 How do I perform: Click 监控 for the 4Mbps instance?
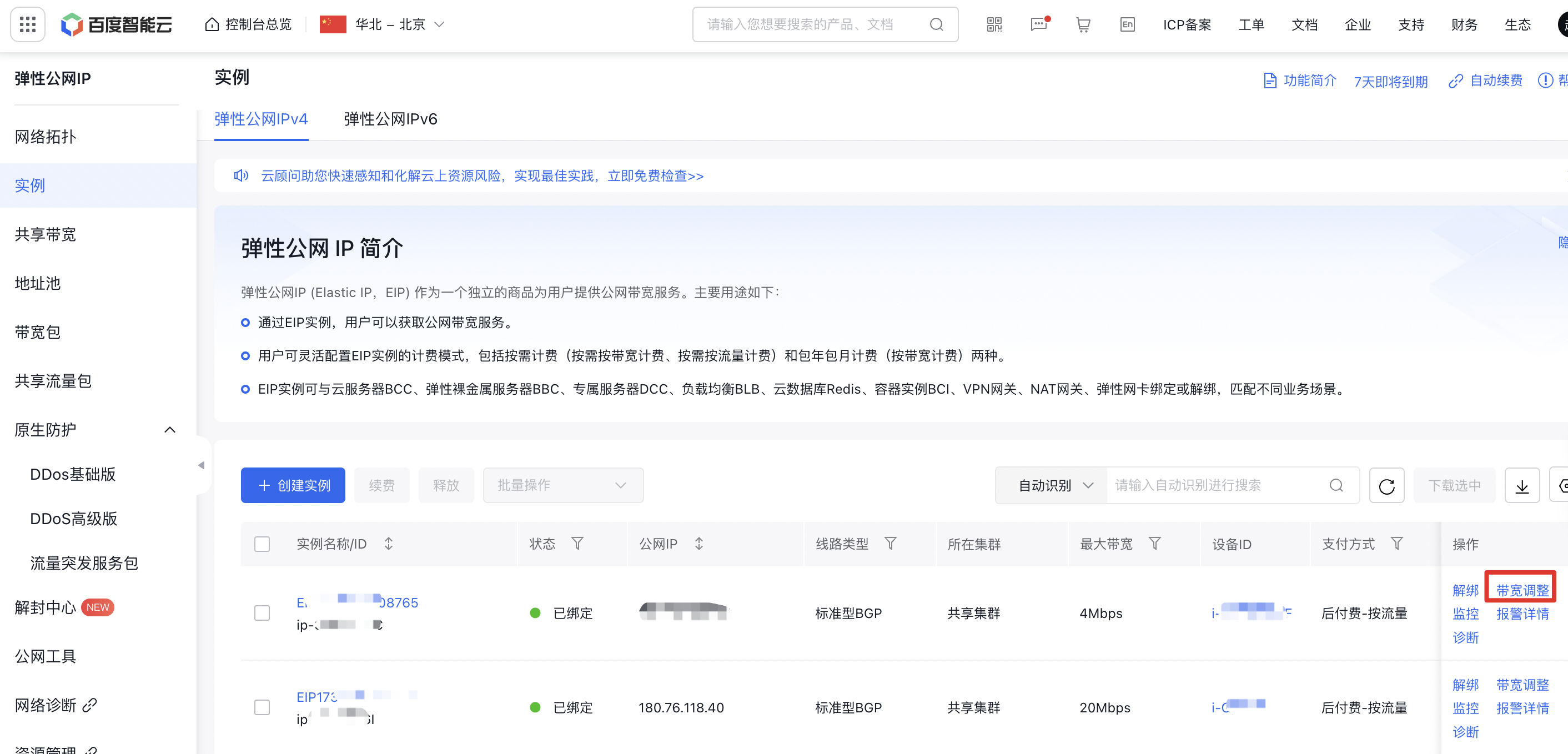(1465, 614)
